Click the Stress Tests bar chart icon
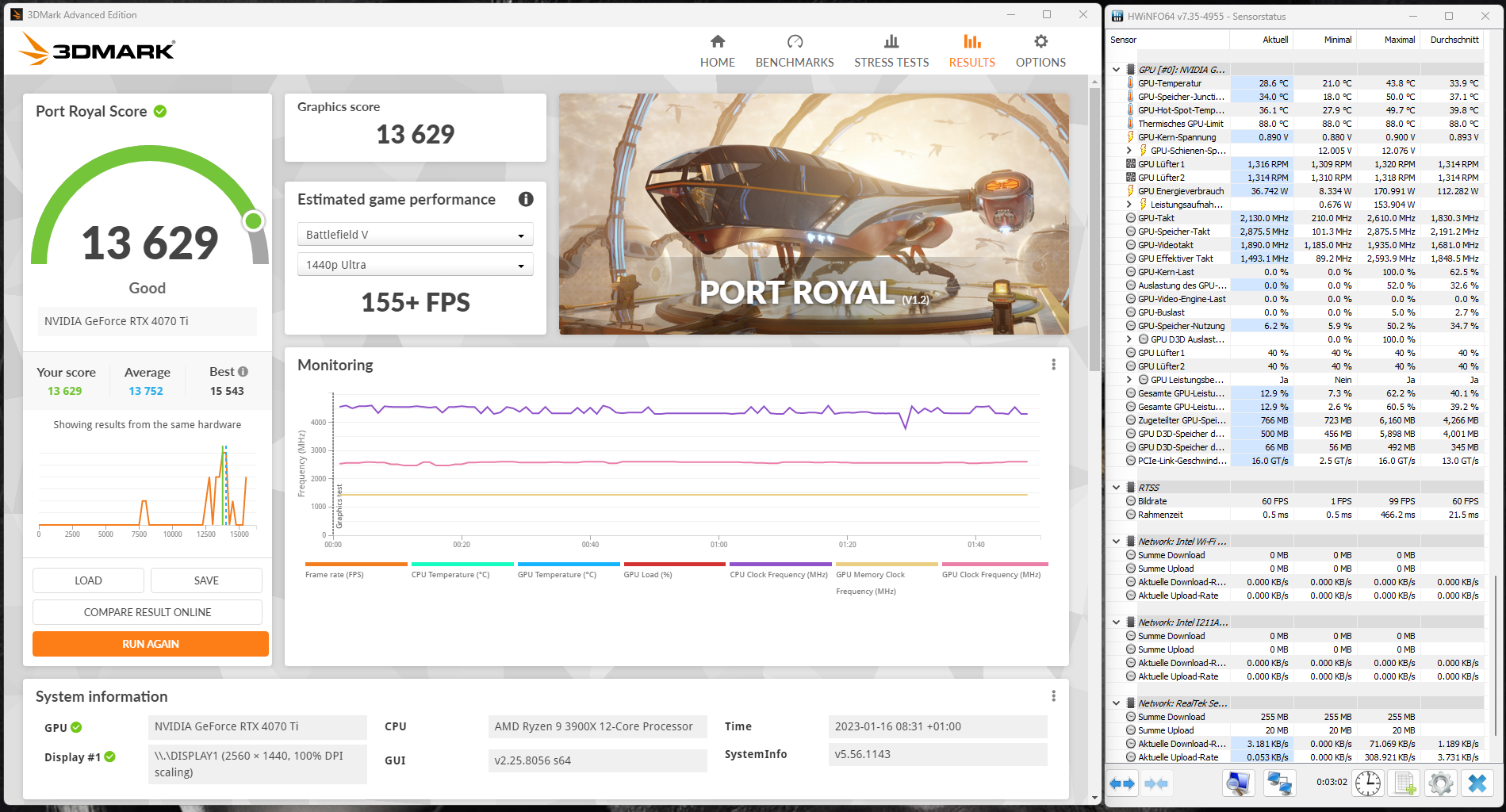 pyautogui.click(x=891, y=41)
